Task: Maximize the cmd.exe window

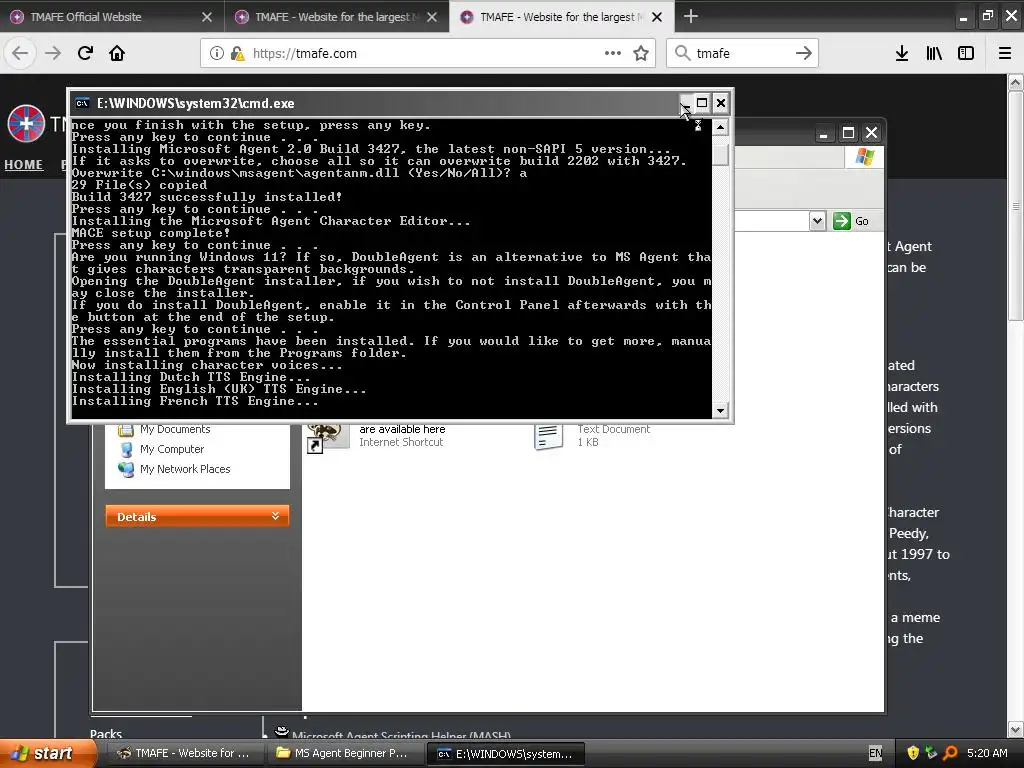Action: pos(702,103)
